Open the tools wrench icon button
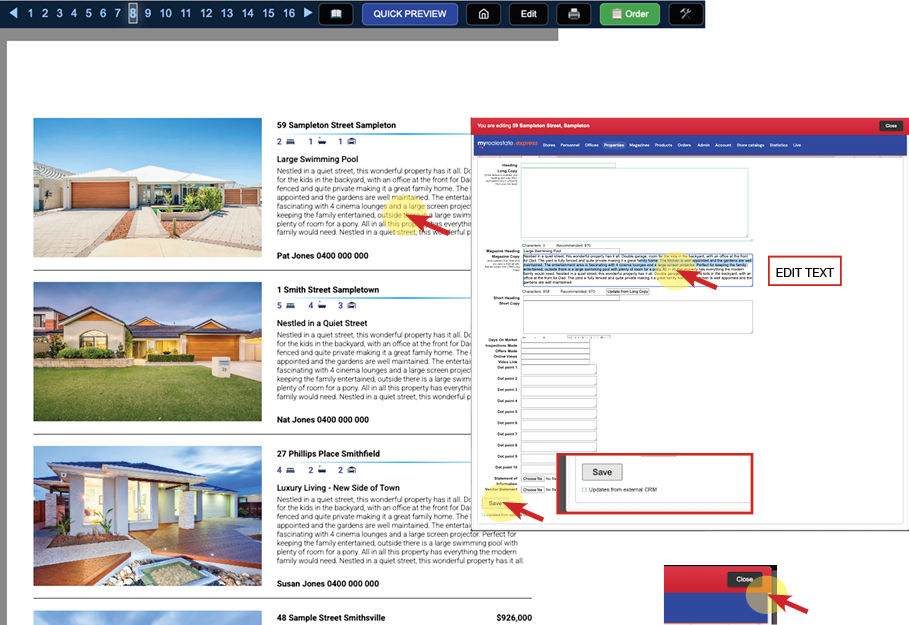The width and height of the screenshot is (909, 625). point(685,14)
